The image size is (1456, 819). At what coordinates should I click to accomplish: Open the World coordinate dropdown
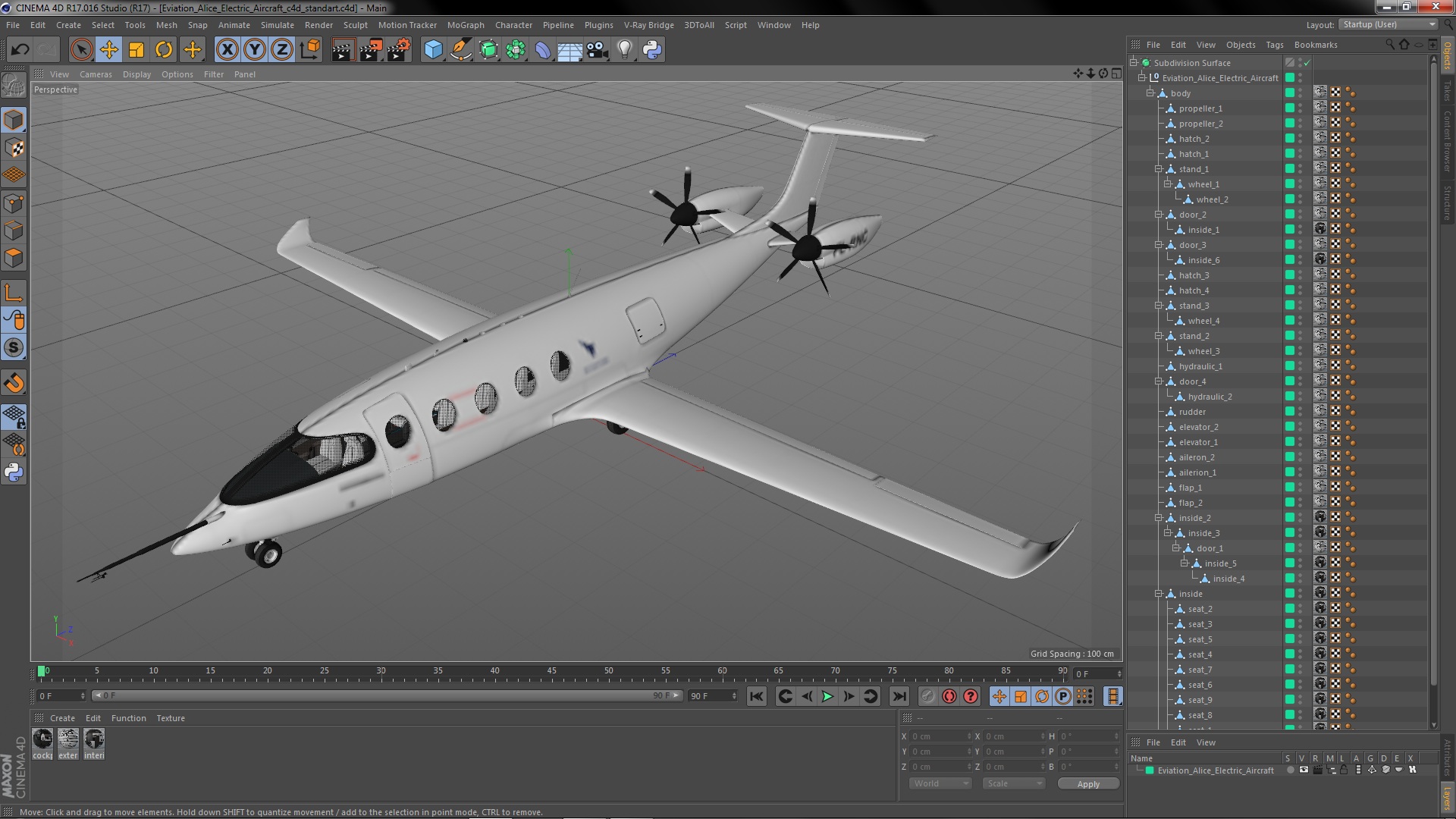point(940,783)
